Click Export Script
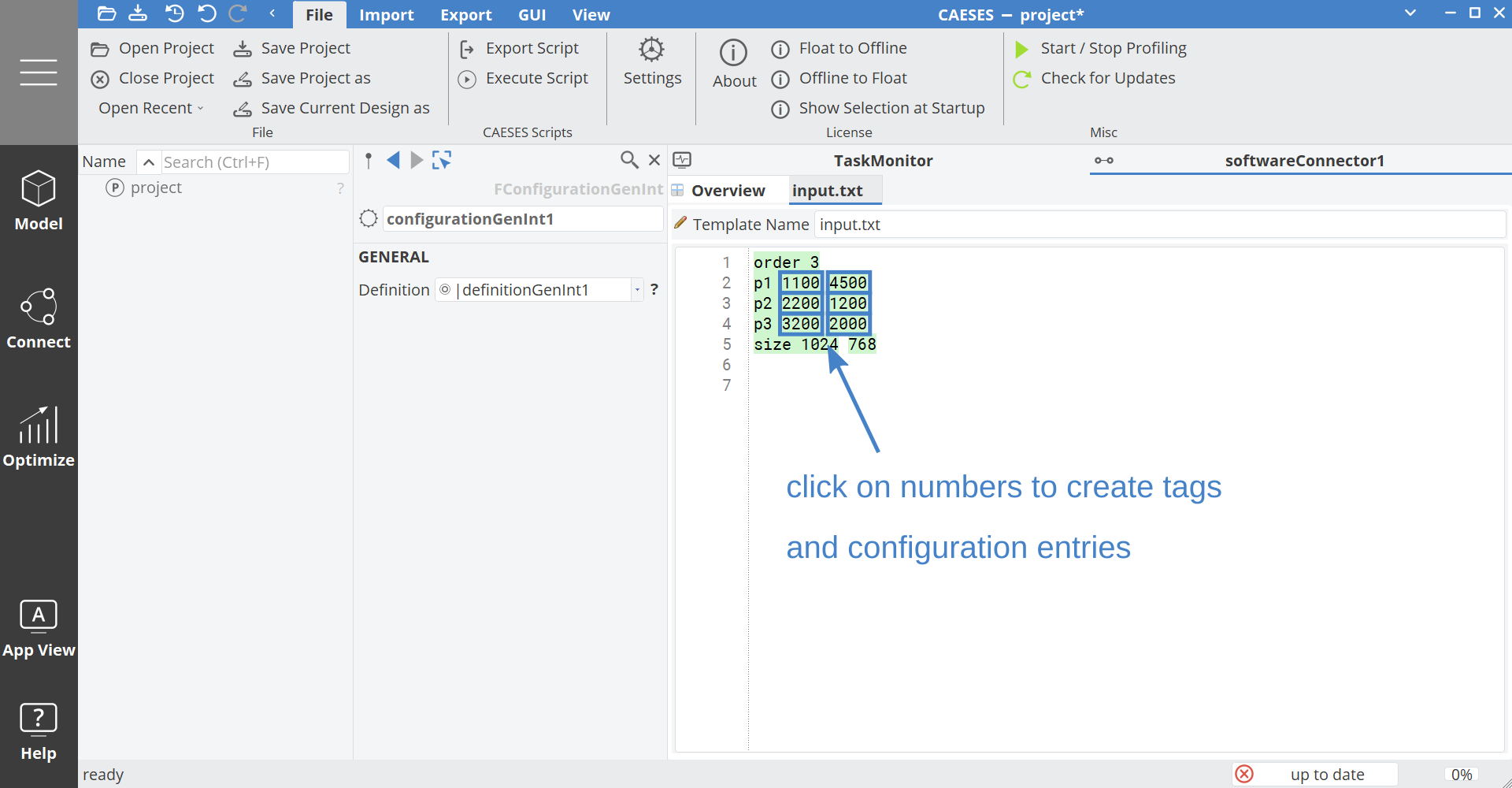The width and height of the screenshot is (1512, 788). [x=519, y=49]
